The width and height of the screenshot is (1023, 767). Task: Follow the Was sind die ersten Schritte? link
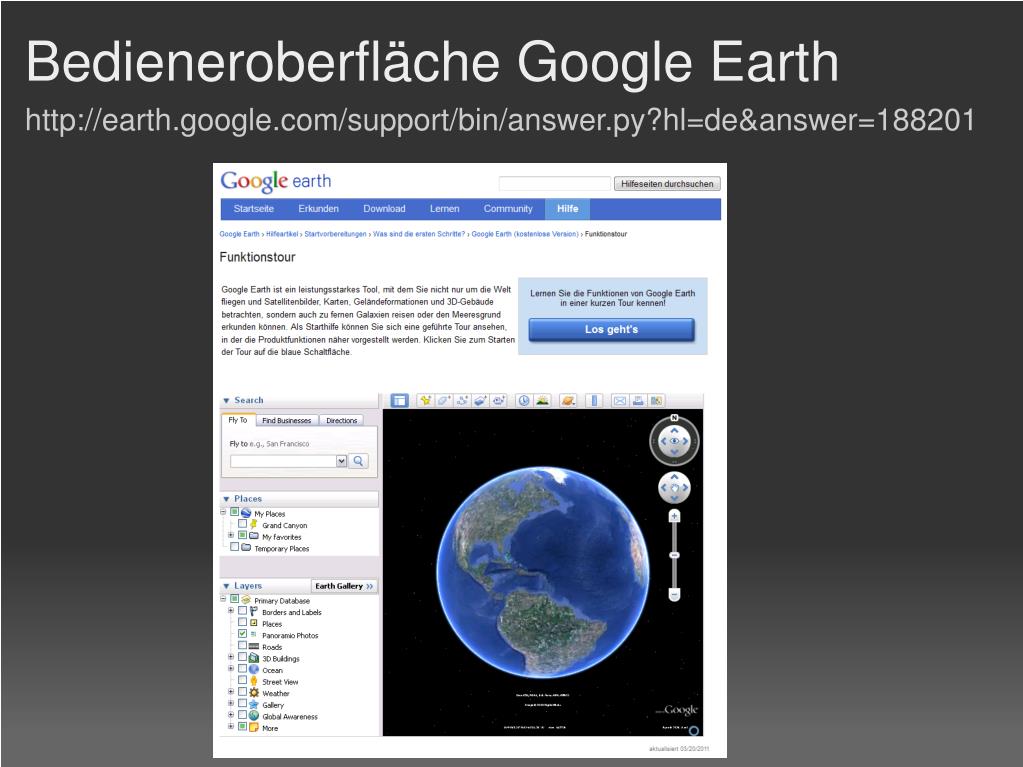pyautogui.click(x=419, y=234)
